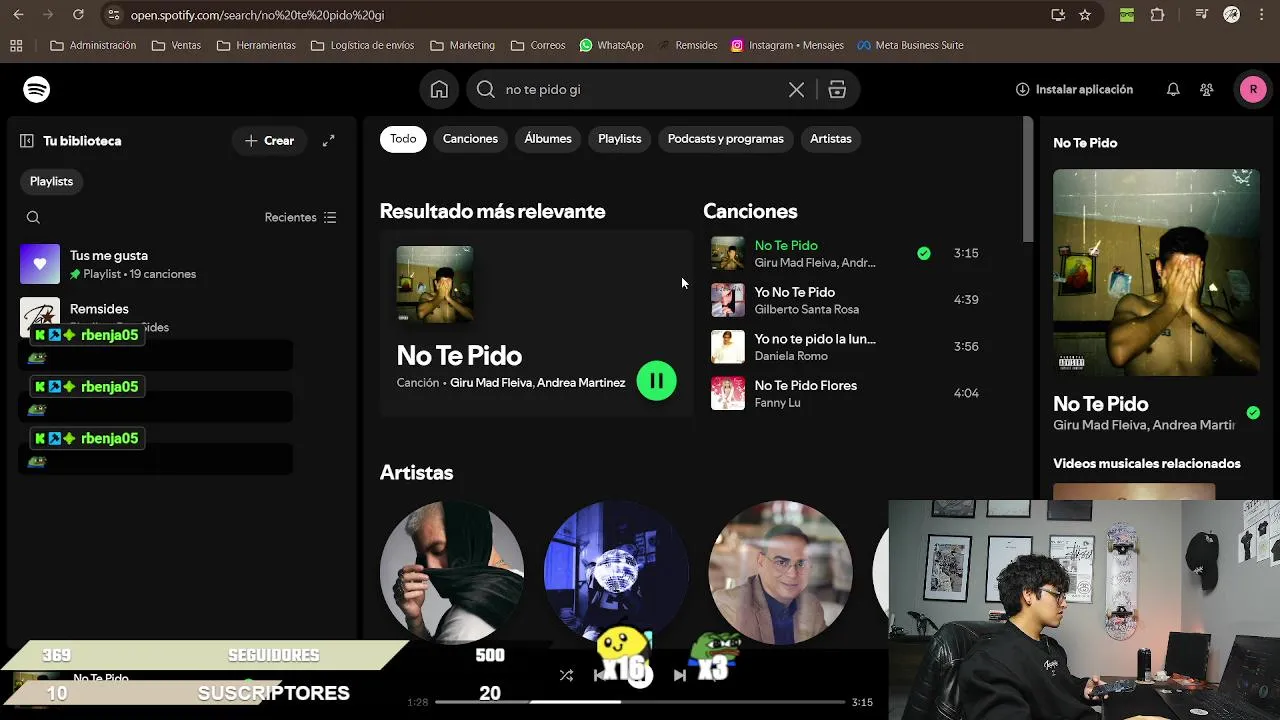Open the Recientes sort menu
The width and height of the screenshot is (1280, 720).
pyautogui.click(x=300, y=217)
